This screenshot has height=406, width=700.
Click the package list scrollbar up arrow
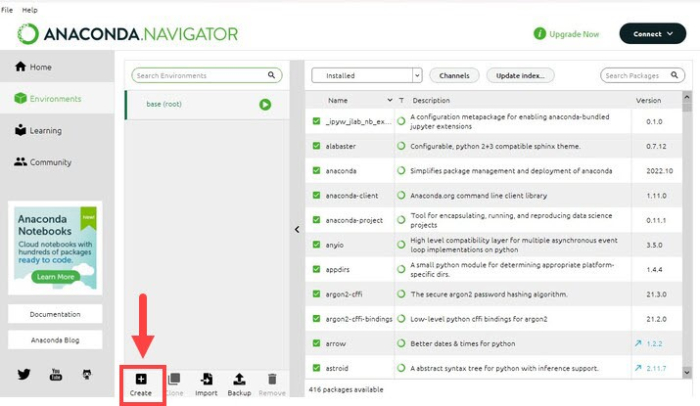click(687, 96)
